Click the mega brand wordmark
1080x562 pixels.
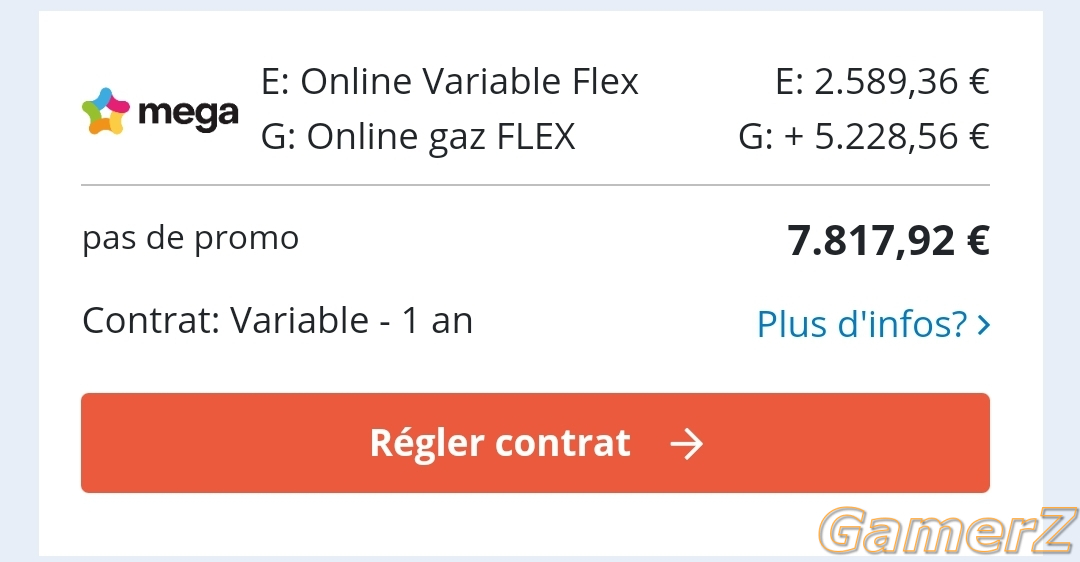point(188,114)
